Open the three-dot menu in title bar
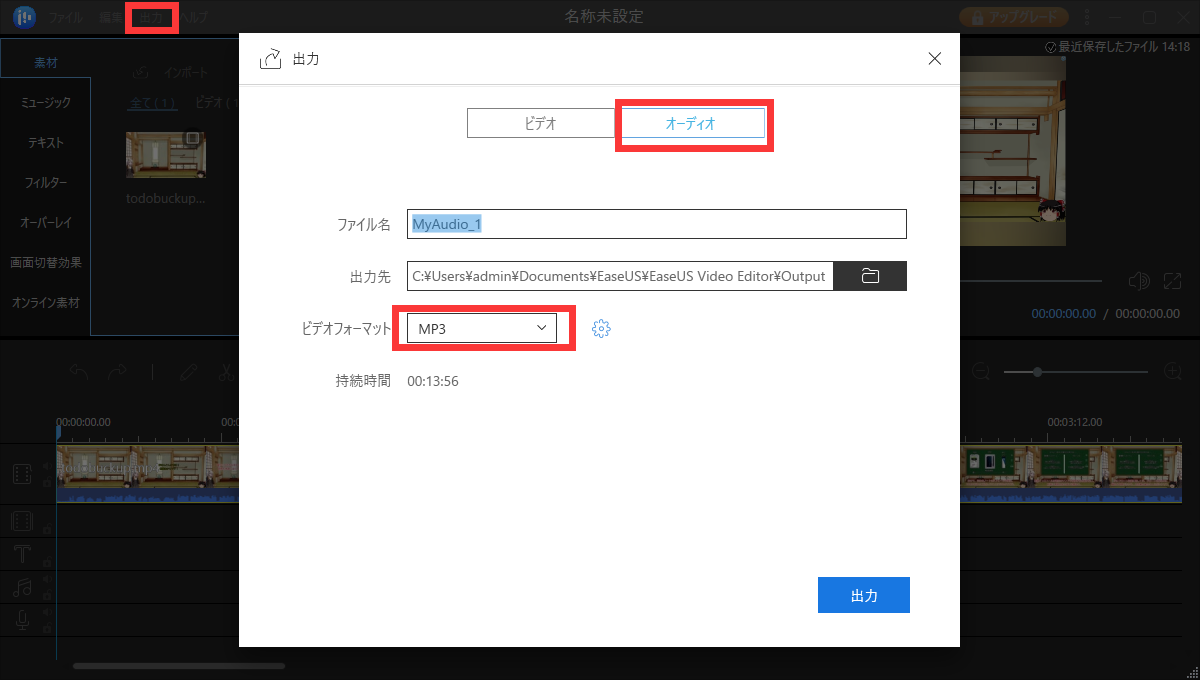 click(1086, 17)
